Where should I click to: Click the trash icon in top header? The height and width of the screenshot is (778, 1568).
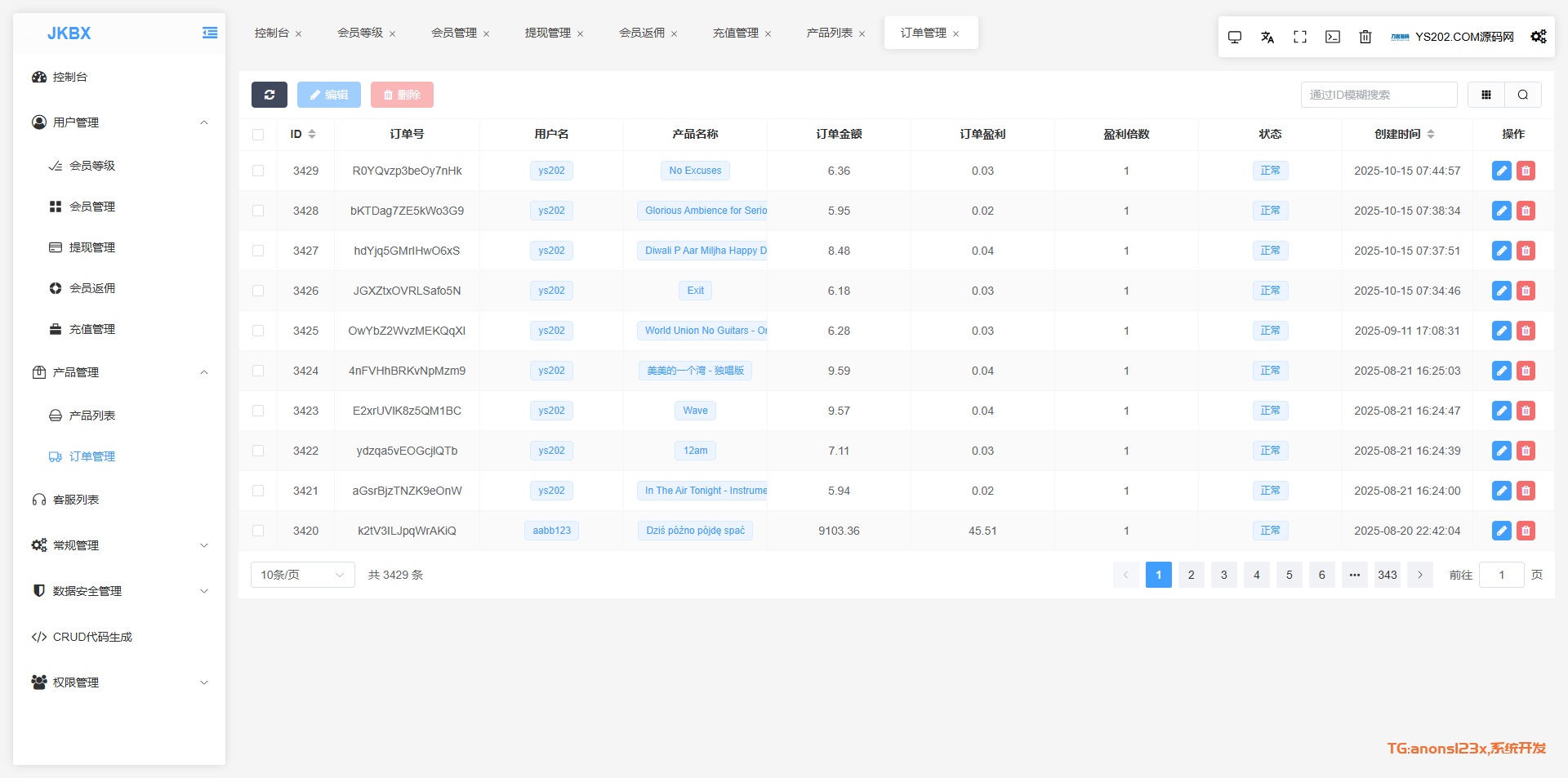click(x=1365, y=37)
